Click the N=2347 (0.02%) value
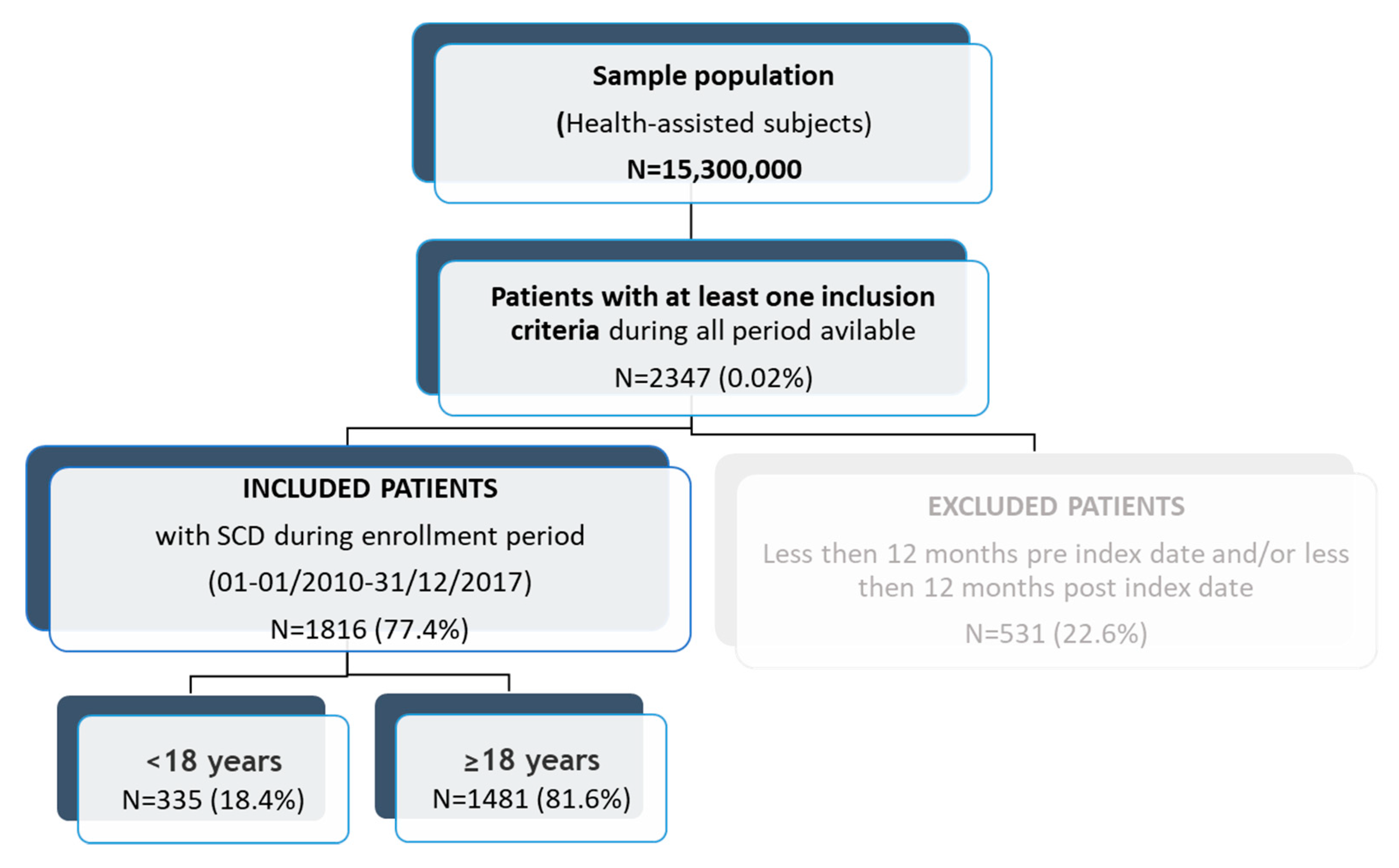 pos(713,378)
